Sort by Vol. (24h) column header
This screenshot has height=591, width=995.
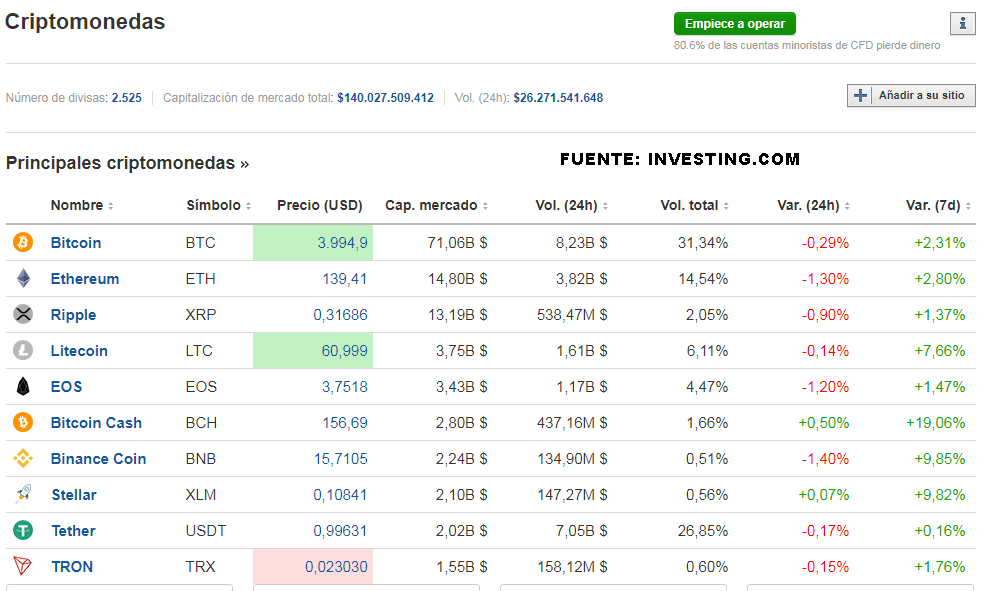[571, 206]
